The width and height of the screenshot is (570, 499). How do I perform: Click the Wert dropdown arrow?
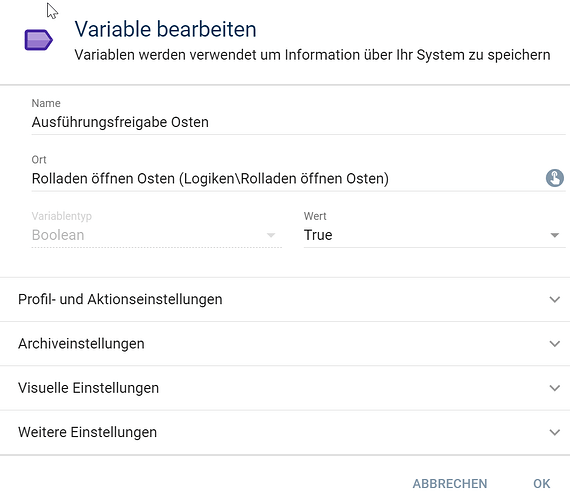click(x=555, y=235)
